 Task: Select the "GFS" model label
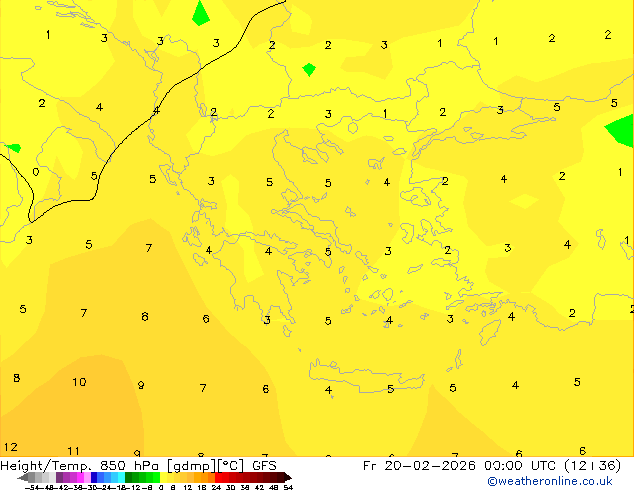click(x=264, y=465)
